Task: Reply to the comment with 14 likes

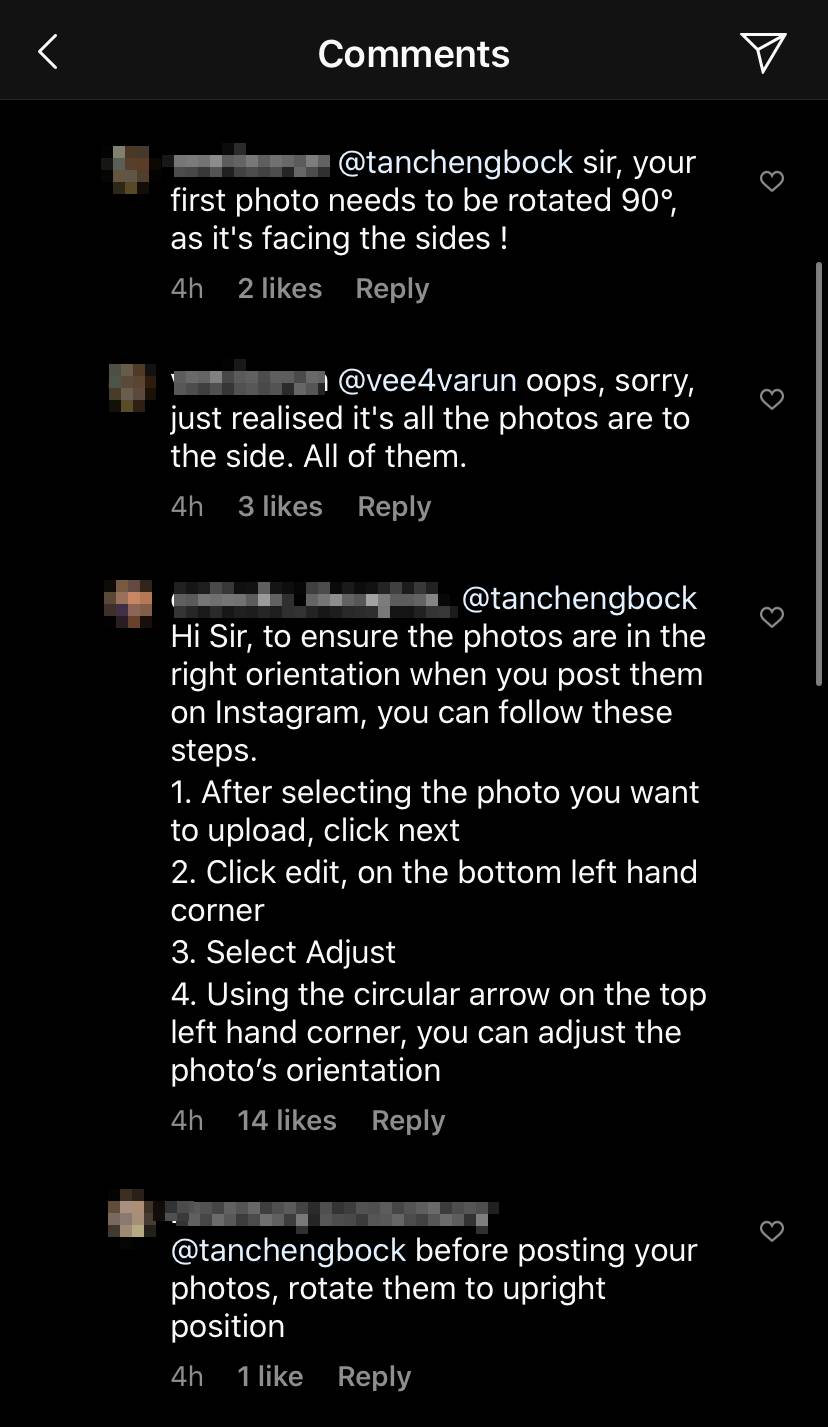Action: coord(408,1121)
